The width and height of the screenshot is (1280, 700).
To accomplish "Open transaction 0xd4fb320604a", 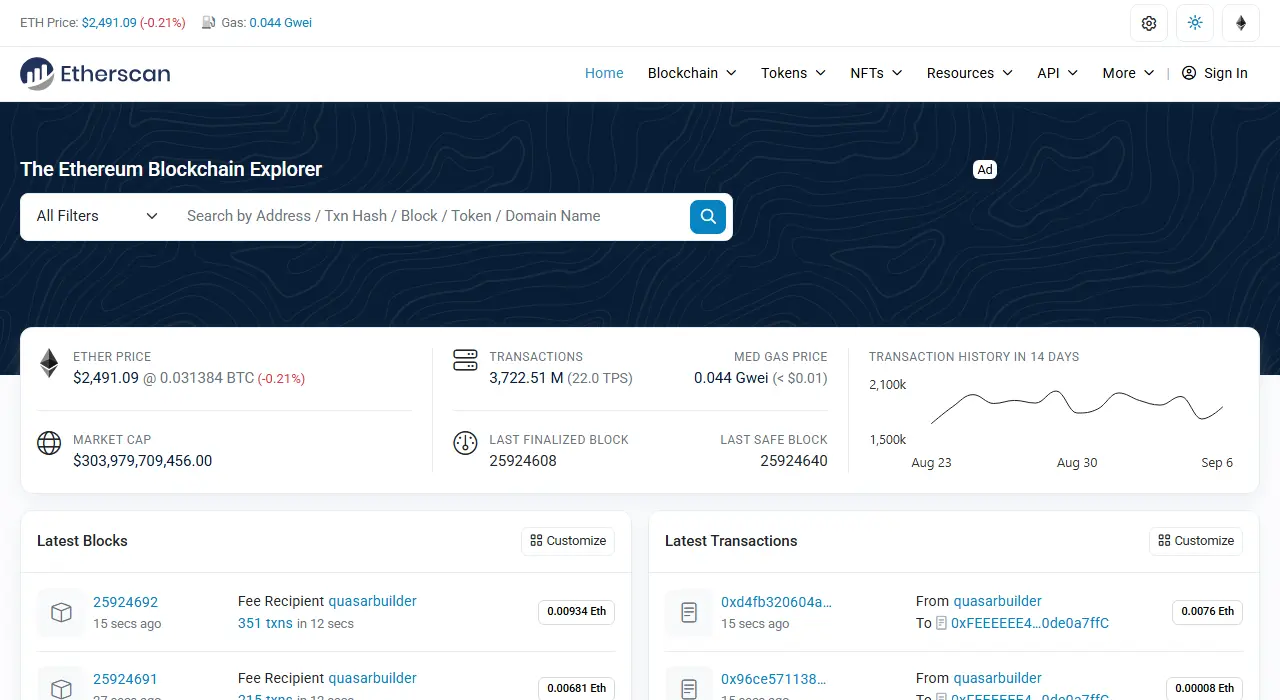I will coord(776,602).
